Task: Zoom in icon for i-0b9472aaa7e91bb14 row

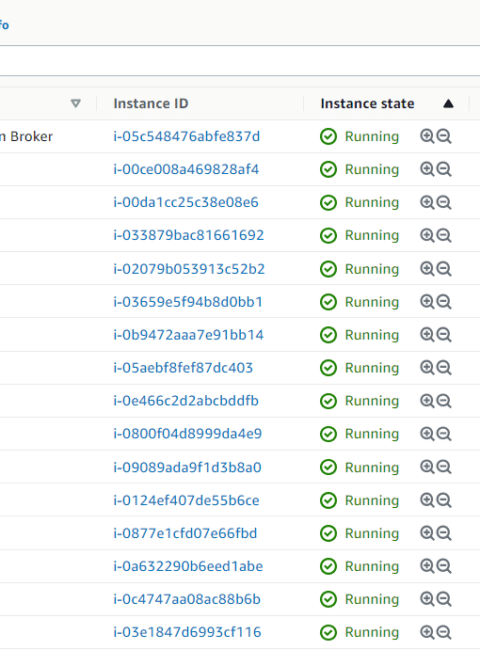Action: click(x=427, y=335)
